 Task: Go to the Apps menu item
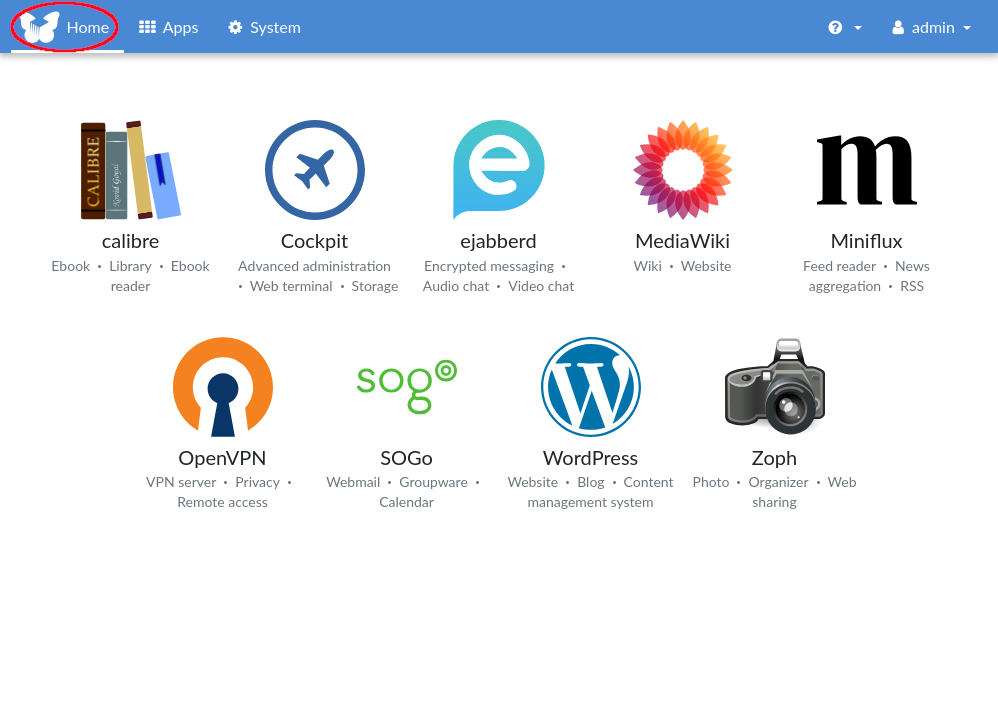coord(168,28)
